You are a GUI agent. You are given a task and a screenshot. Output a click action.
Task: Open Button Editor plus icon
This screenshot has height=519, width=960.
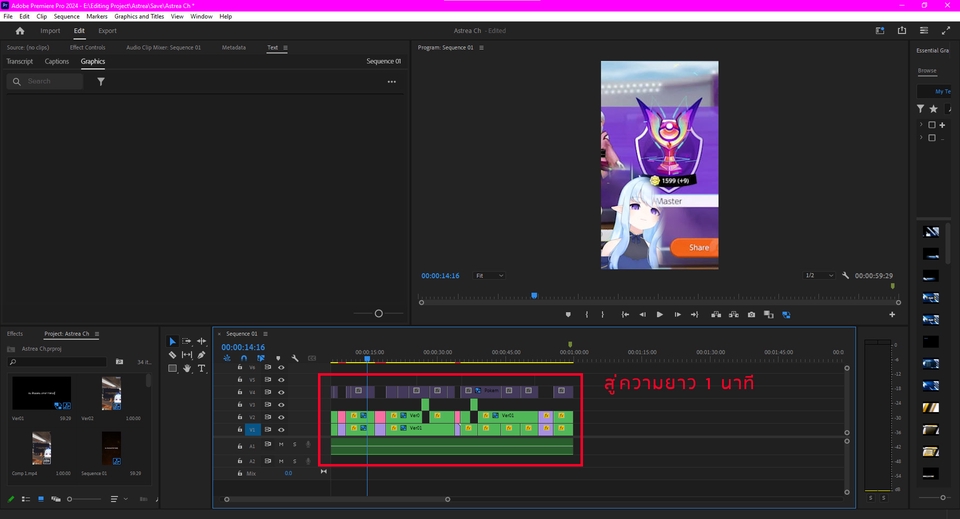pos(892,315)
